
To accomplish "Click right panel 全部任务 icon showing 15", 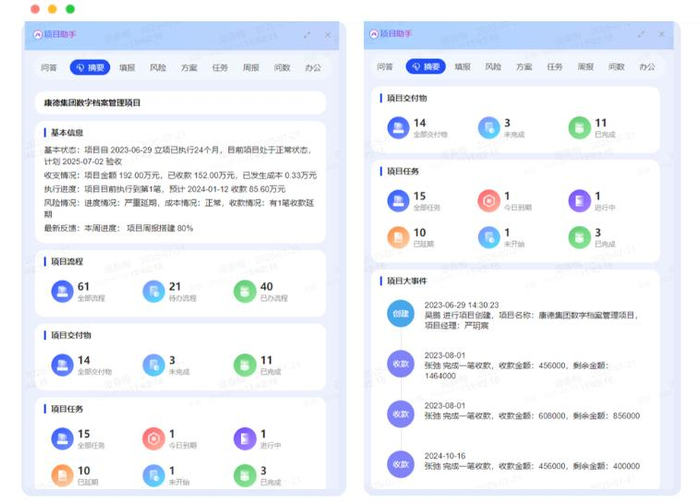I will point(398,201).
